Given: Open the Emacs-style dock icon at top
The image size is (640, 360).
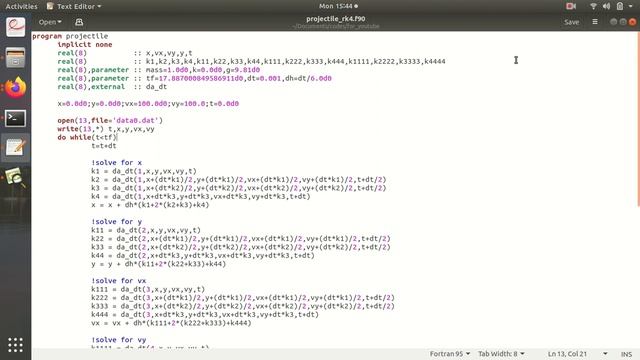Looking at the screenshot, I should (16, 27).
